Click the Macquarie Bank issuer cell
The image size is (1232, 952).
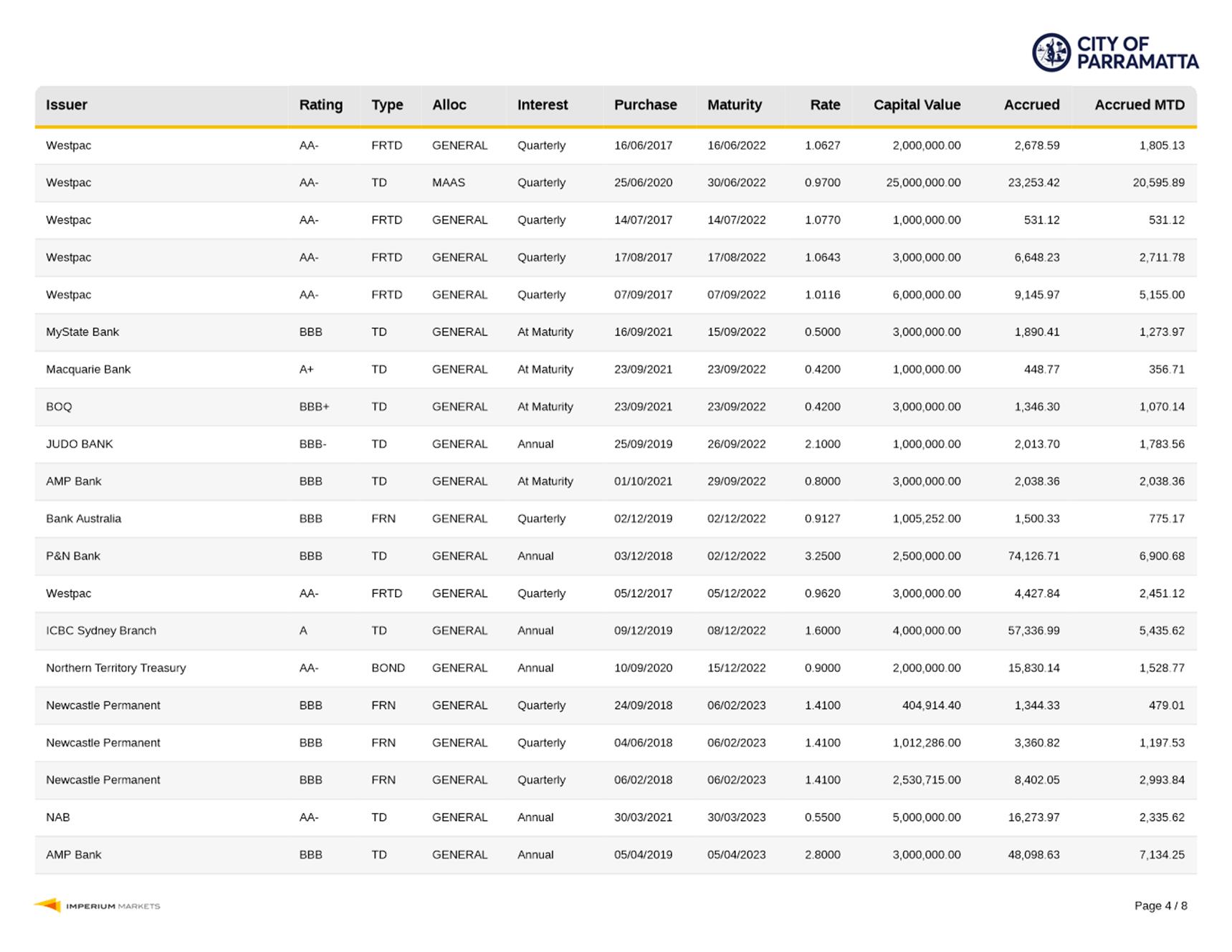(x=88, y=369)
